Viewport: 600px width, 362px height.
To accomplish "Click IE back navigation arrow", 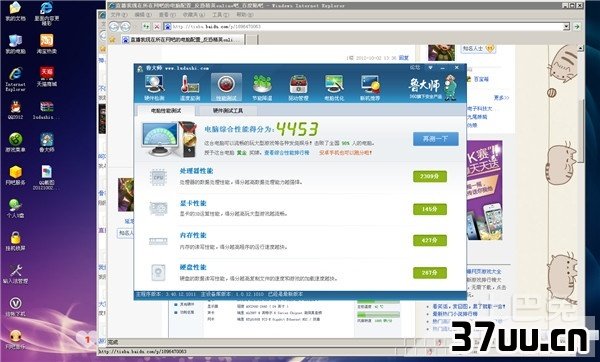I will (x=114, y=26).
